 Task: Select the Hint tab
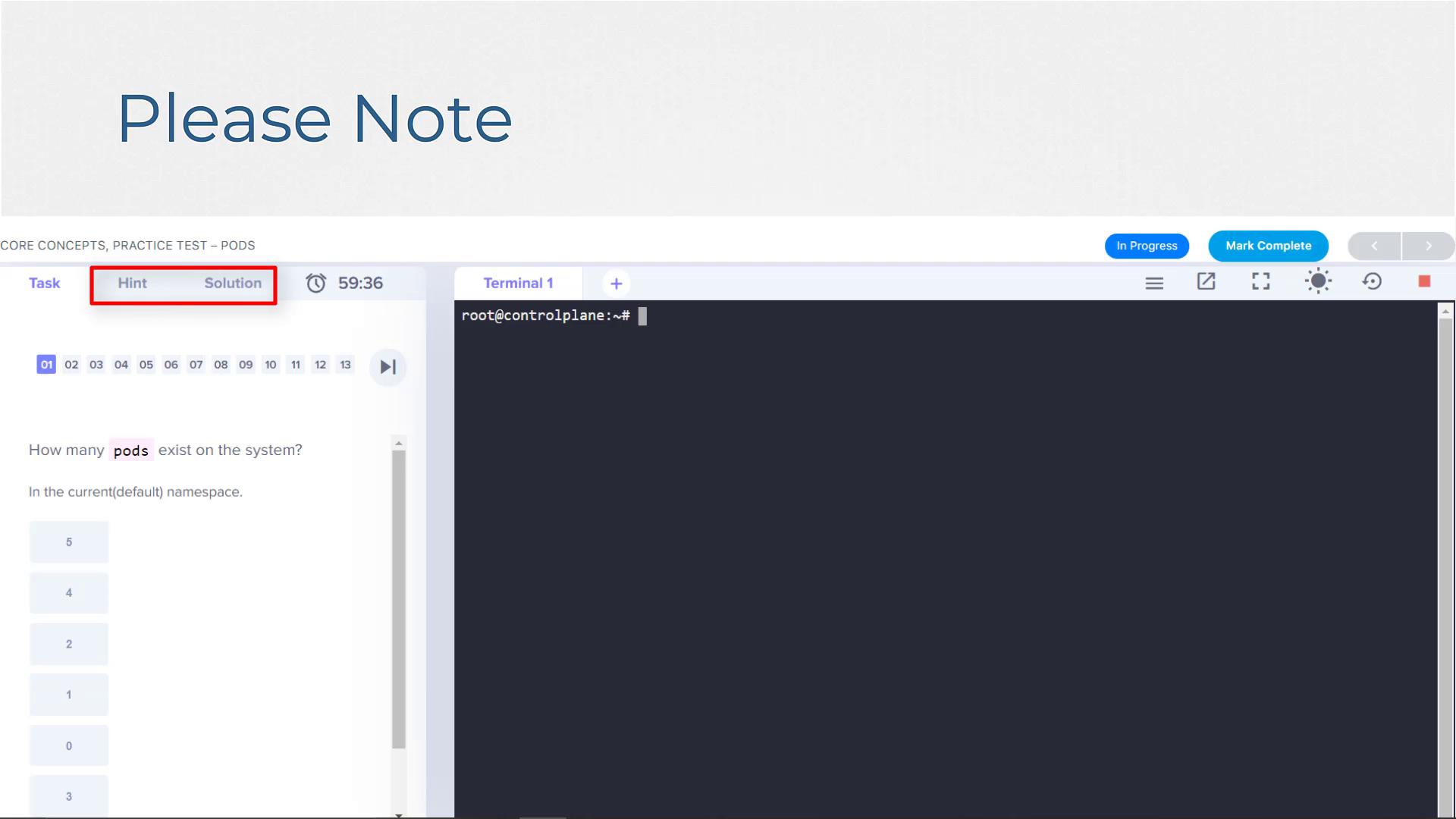[132, 283]
